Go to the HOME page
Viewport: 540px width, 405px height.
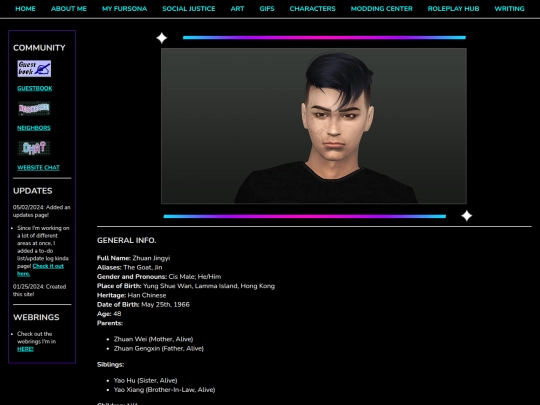coord(25,9)
